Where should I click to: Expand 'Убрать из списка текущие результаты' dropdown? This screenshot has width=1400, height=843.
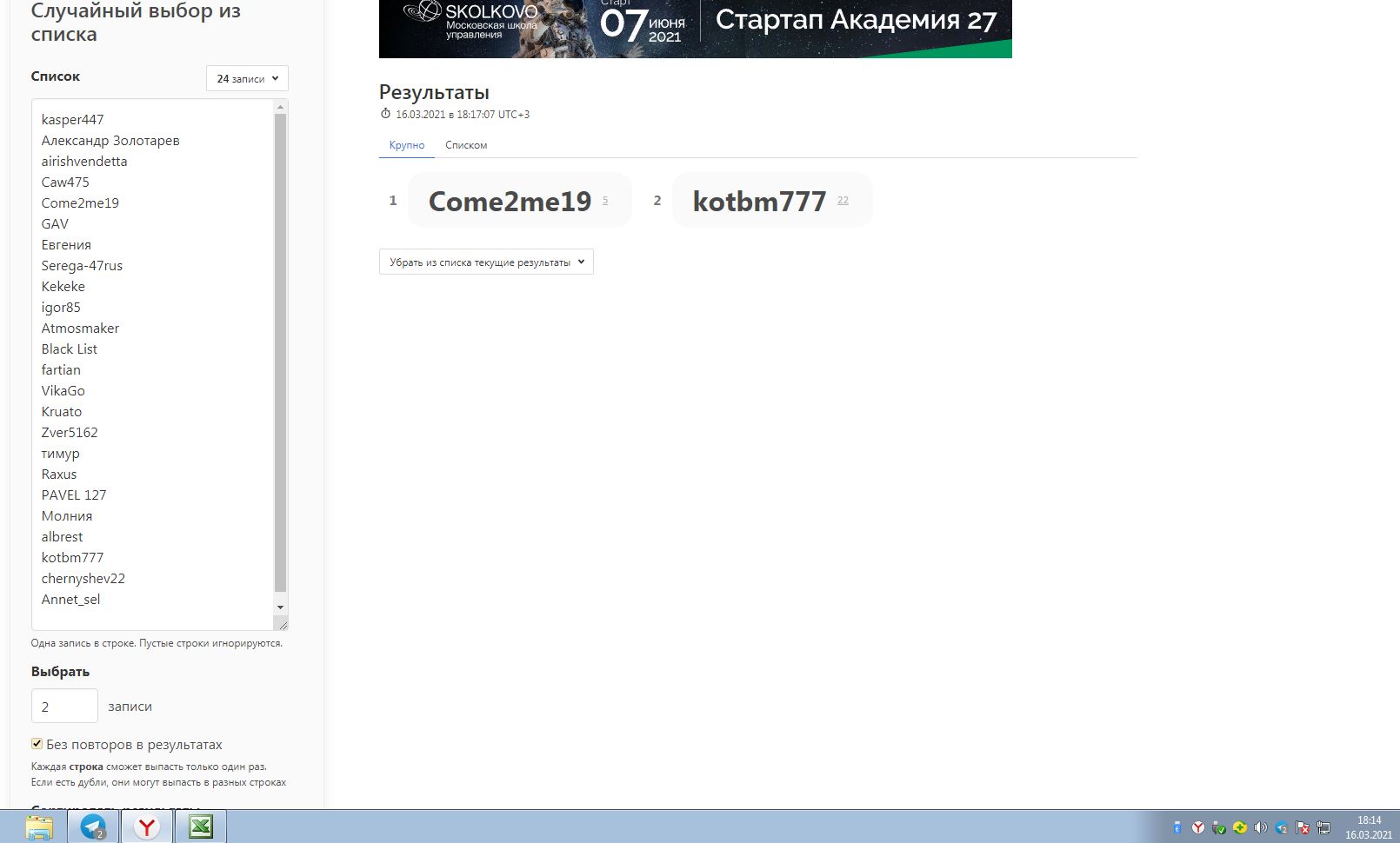point(486,262)
